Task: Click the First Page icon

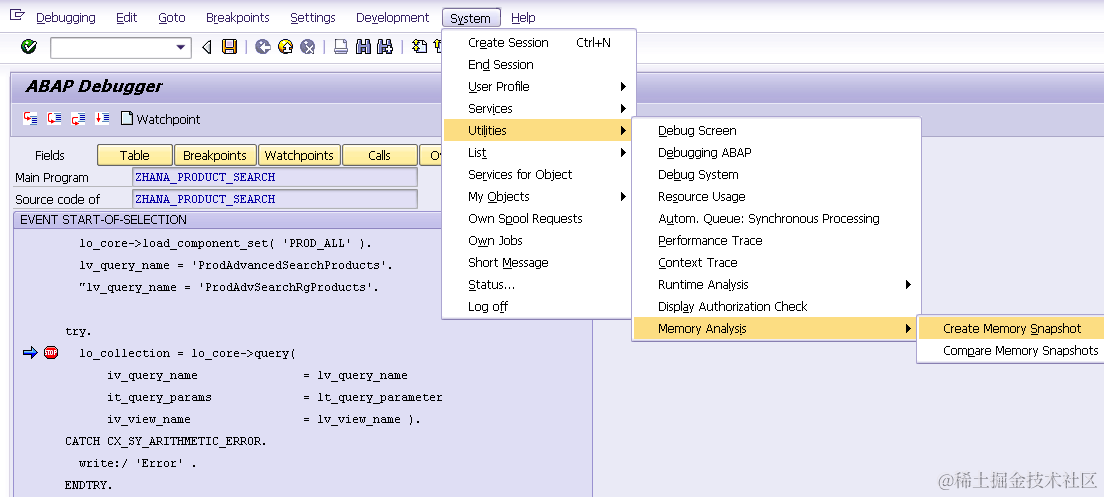Action: (420, 46)
